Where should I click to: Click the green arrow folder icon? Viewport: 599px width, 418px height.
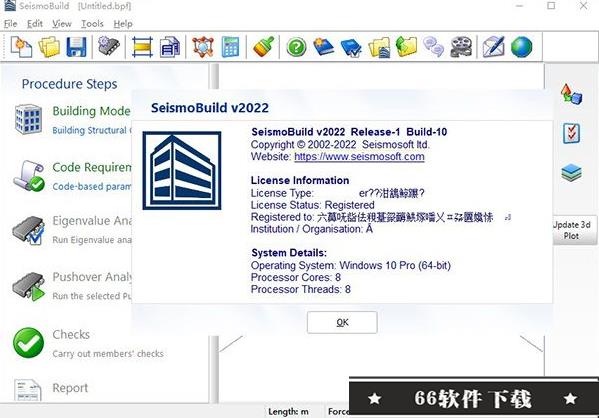pos(406,47)
